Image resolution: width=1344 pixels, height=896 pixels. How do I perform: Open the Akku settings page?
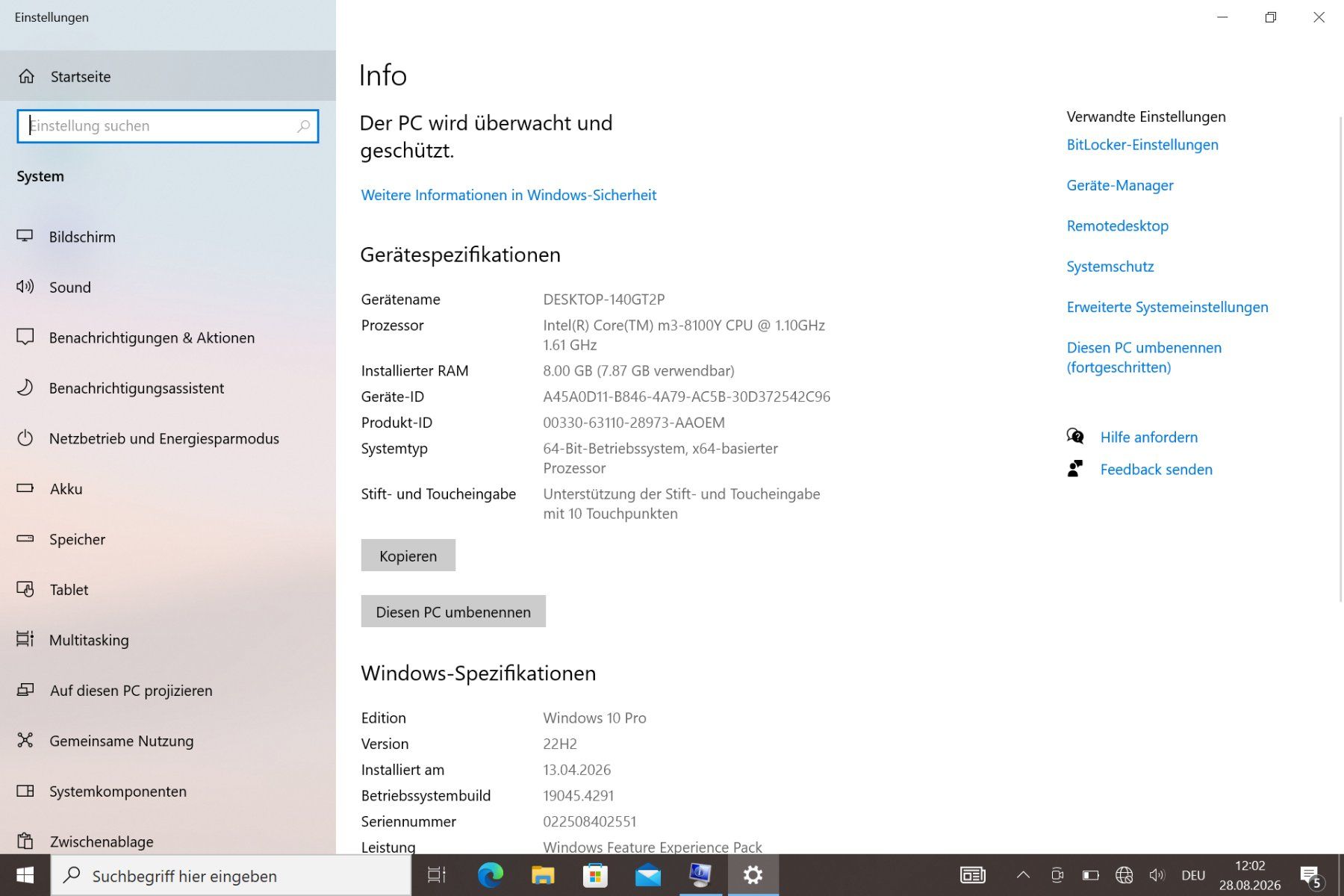168,488
